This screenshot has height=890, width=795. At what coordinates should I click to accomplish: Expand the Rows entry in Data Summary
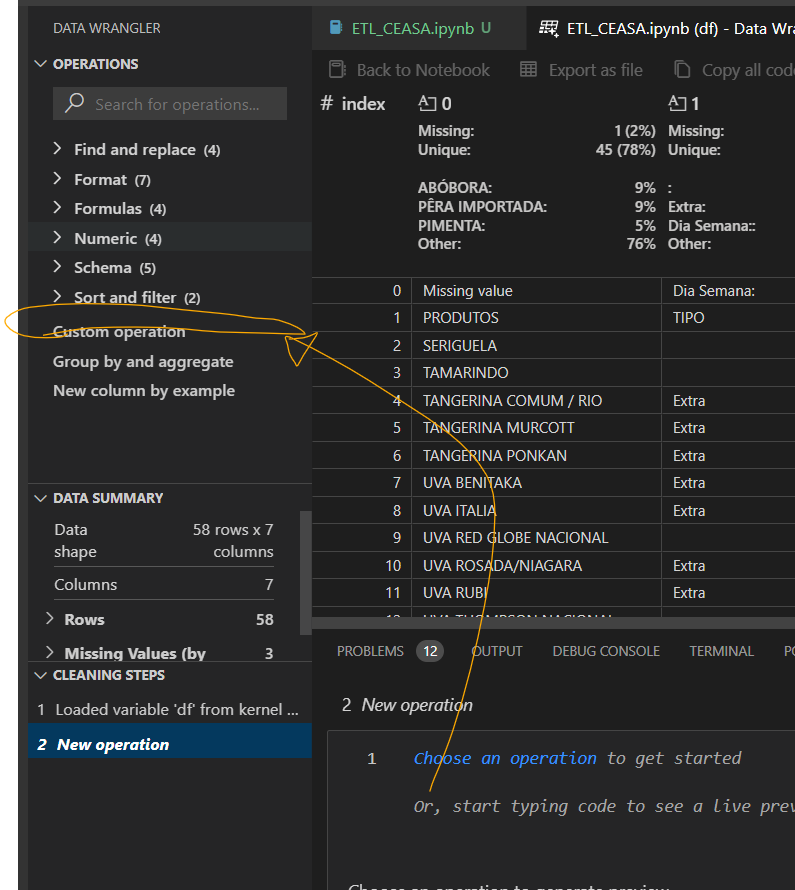(49, 619)
